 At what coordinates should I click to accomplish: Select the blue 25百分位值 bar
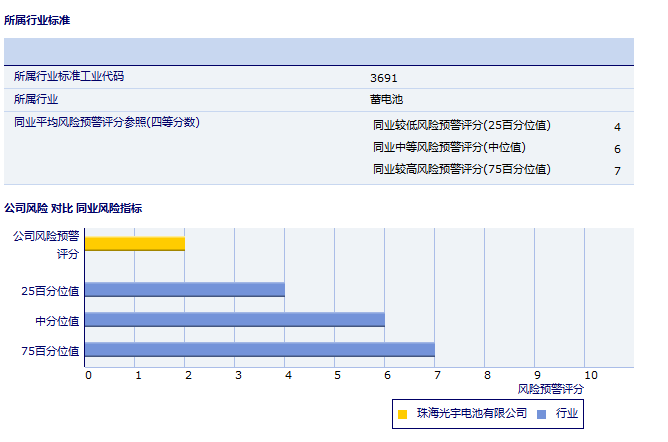[x=185, y=290]
